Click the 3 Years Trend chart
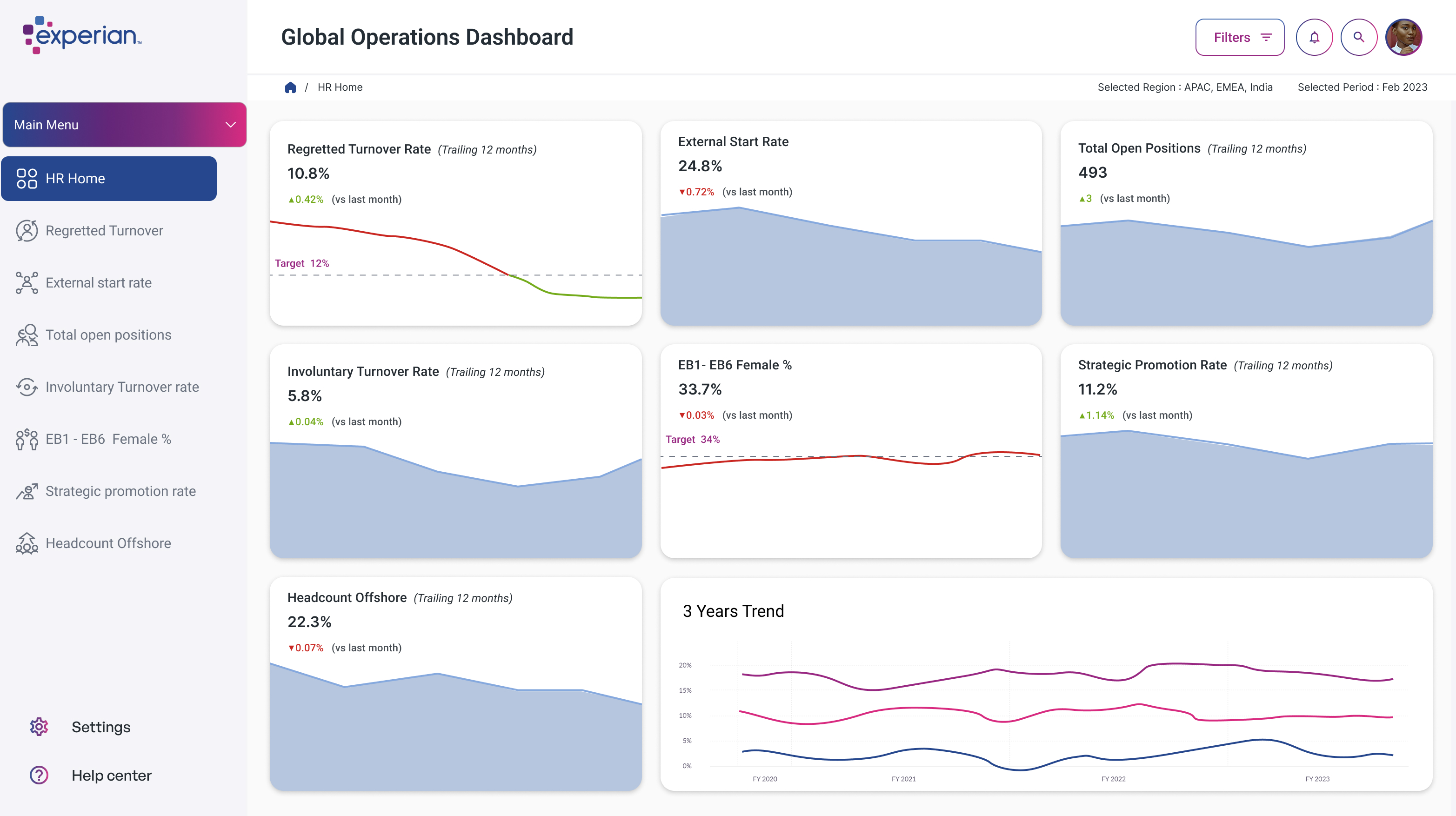Screen dimensions: 1456x816 [x=1046, y=712]
